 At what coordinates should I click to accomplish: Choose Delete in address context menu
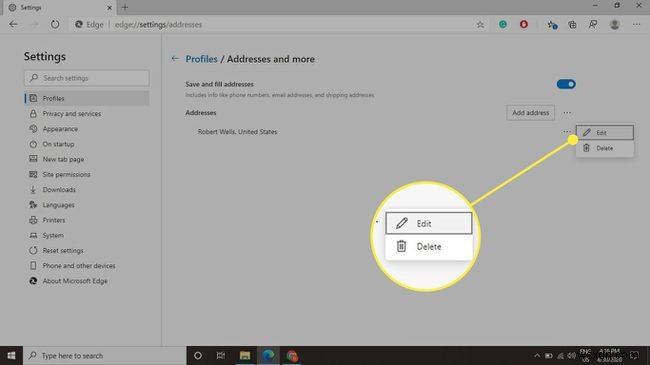coord(604,148)
